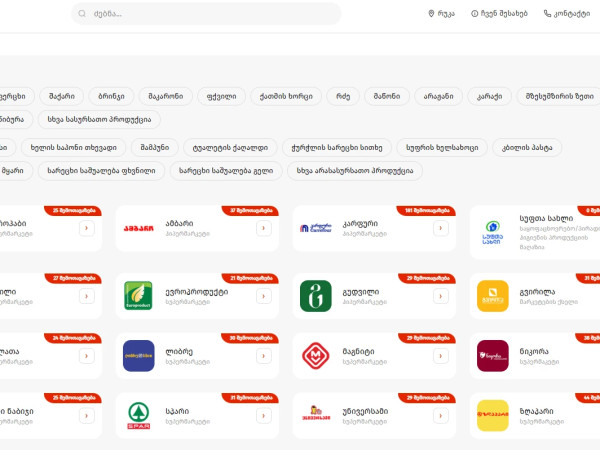Viewport: 600px width, 450px height.
Task: Click the search magnifier icon
Action: (x=82, y=14)
